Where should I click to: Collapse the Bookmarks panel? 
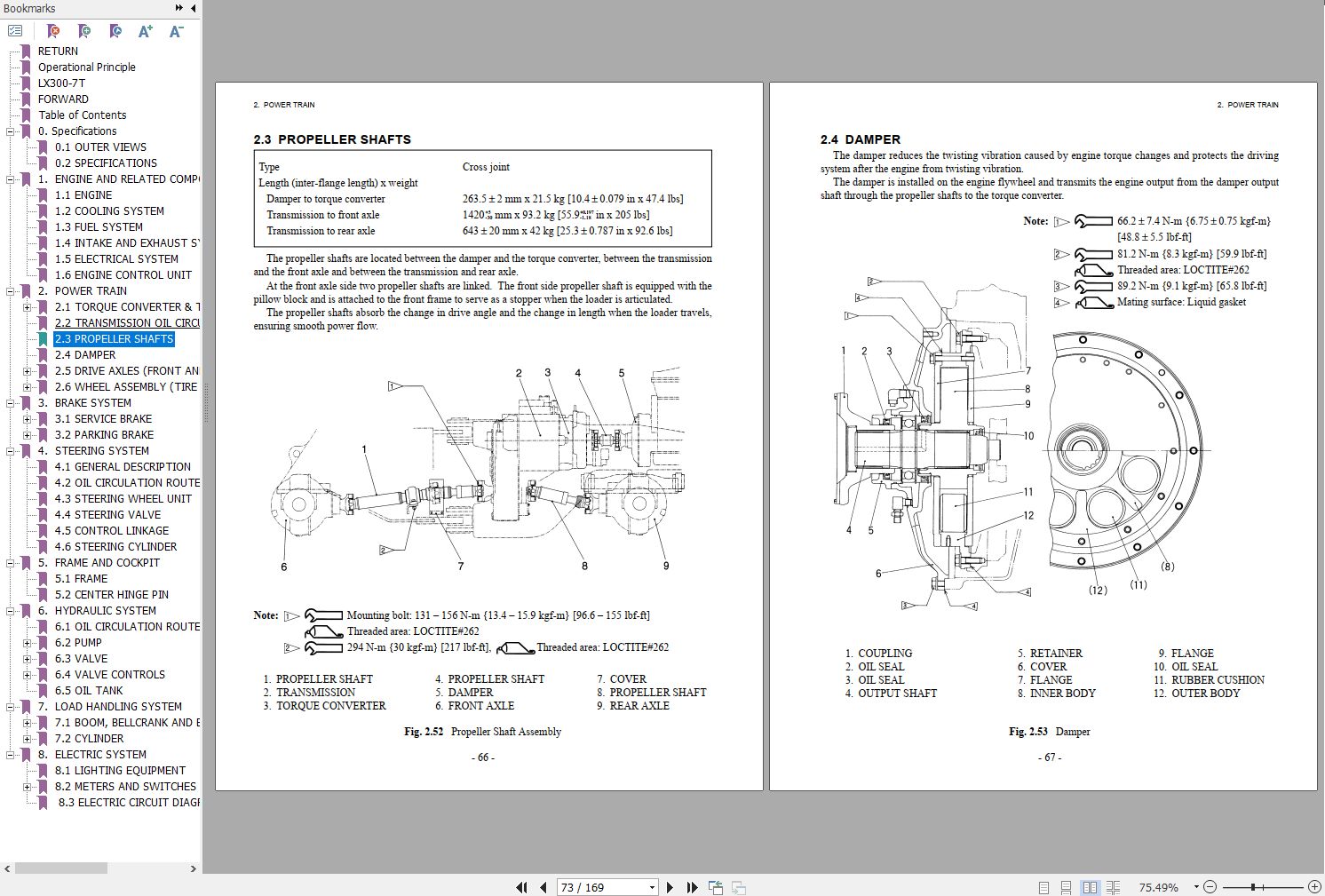pyautogui.click(x=194, y=8)
